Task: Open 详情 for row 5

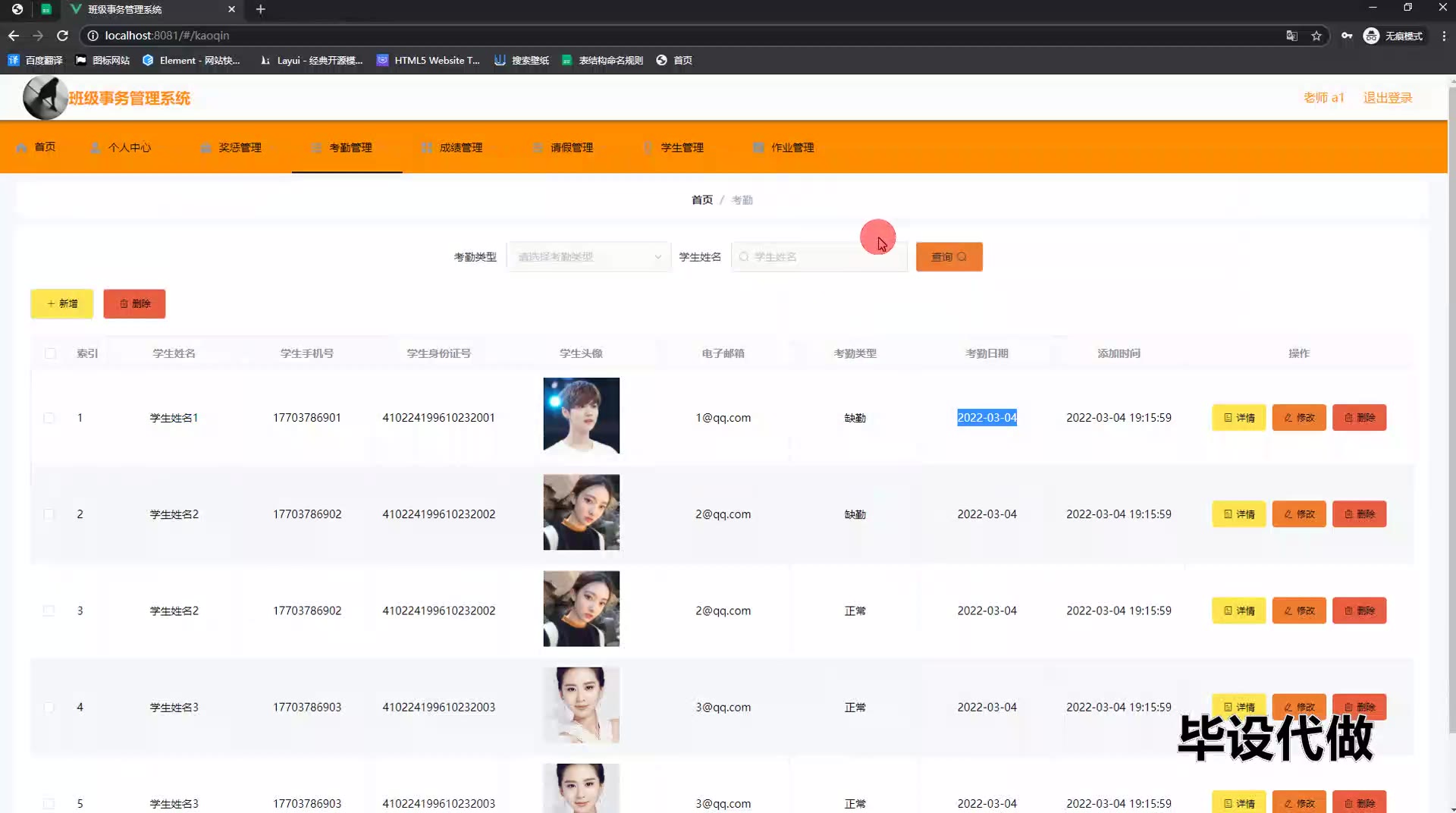Action: coord(1239,802)
